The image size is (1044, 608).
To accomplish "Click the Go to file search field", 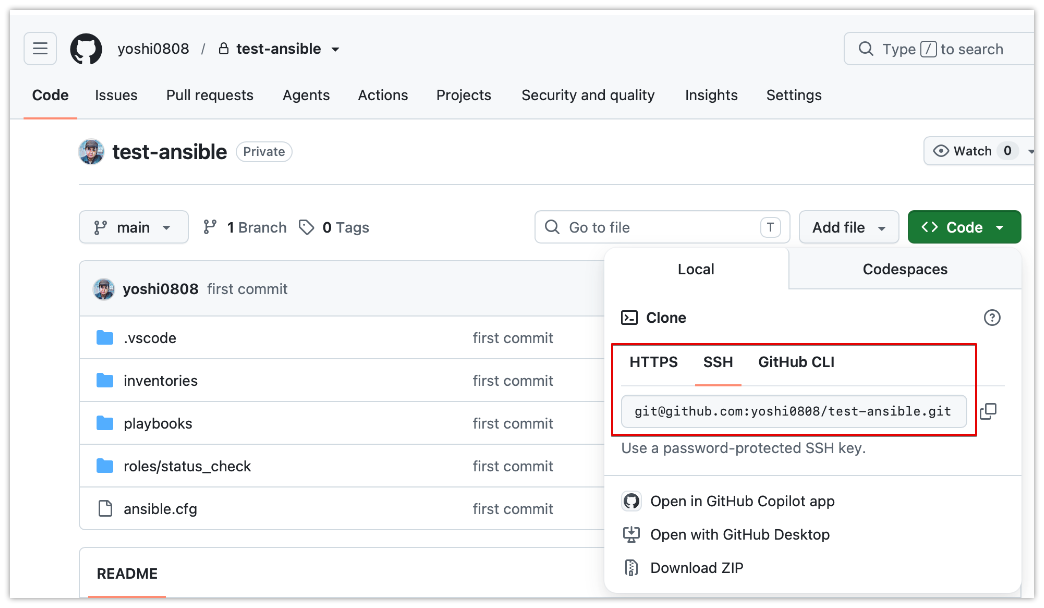I will (662, 227).
